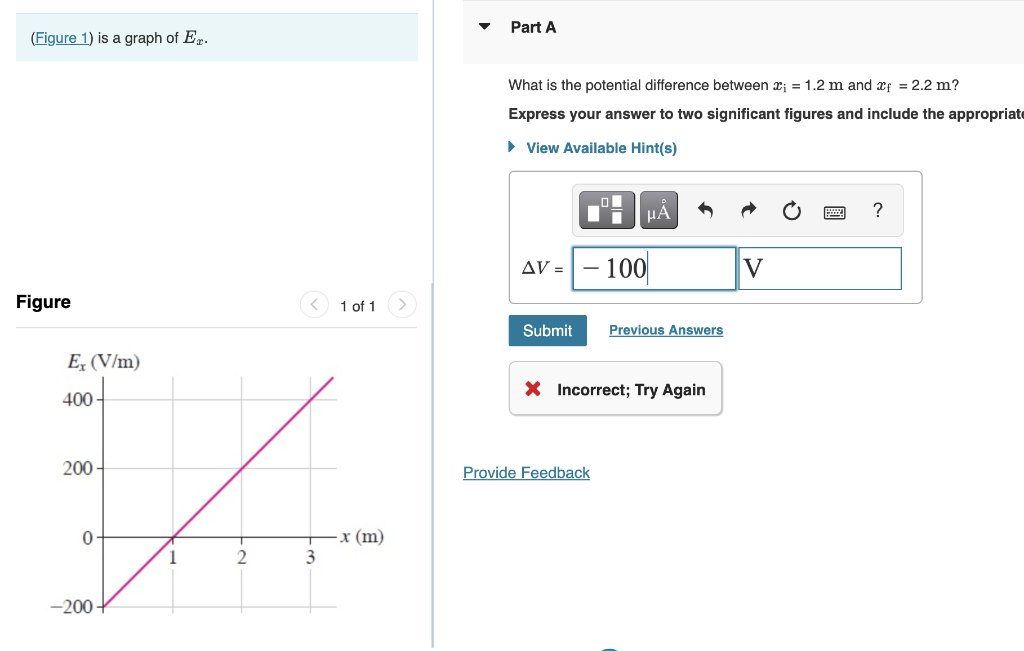Screen dimensions: 1024x651
Task: Open the Figure 1 link
Action: coord(61,37)
